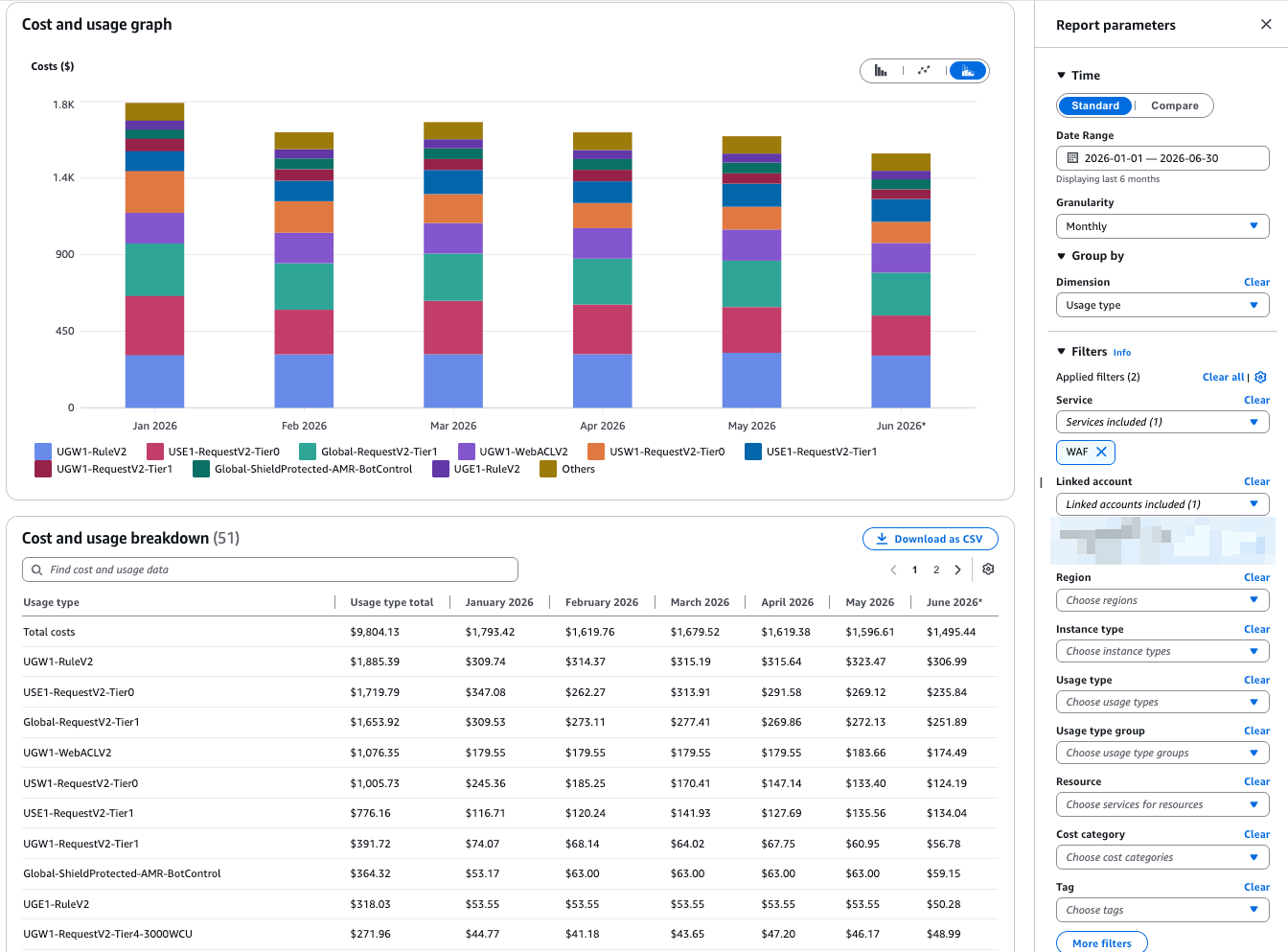Open breakdown table preferences gear
Image resolution: width=1288 pixels, height=952 pixels.
click(x=988, y=569)
